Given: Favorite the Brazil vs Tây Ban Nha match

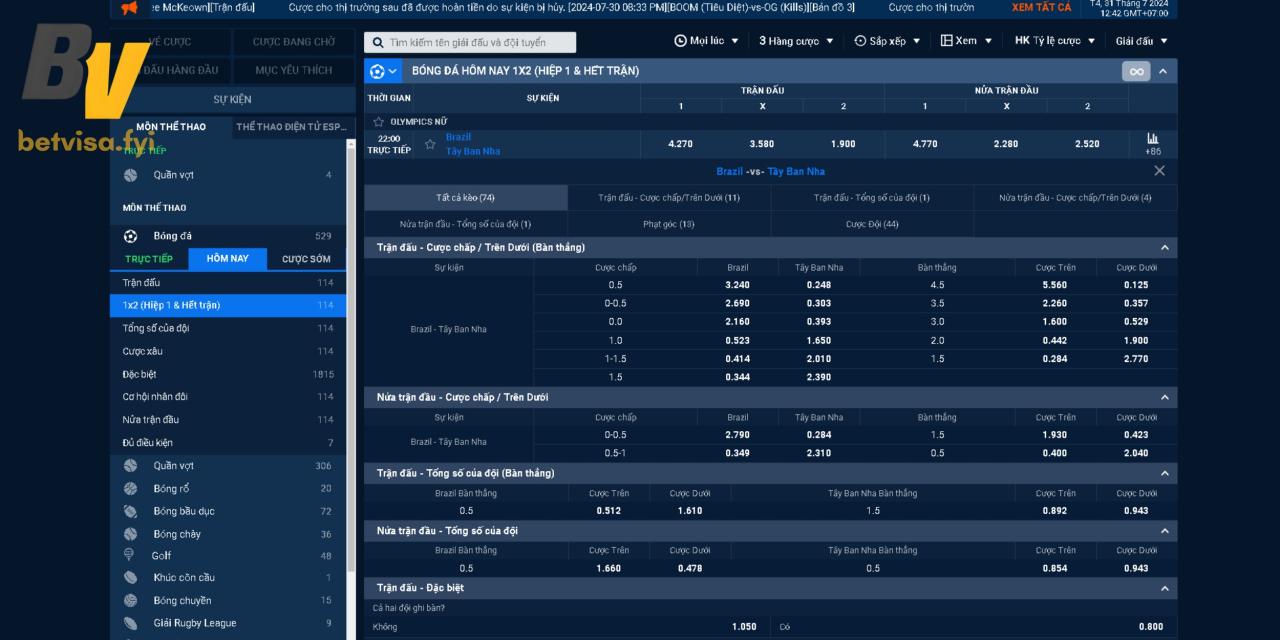Looking at the screenshot, I should [x=430, y=144].
